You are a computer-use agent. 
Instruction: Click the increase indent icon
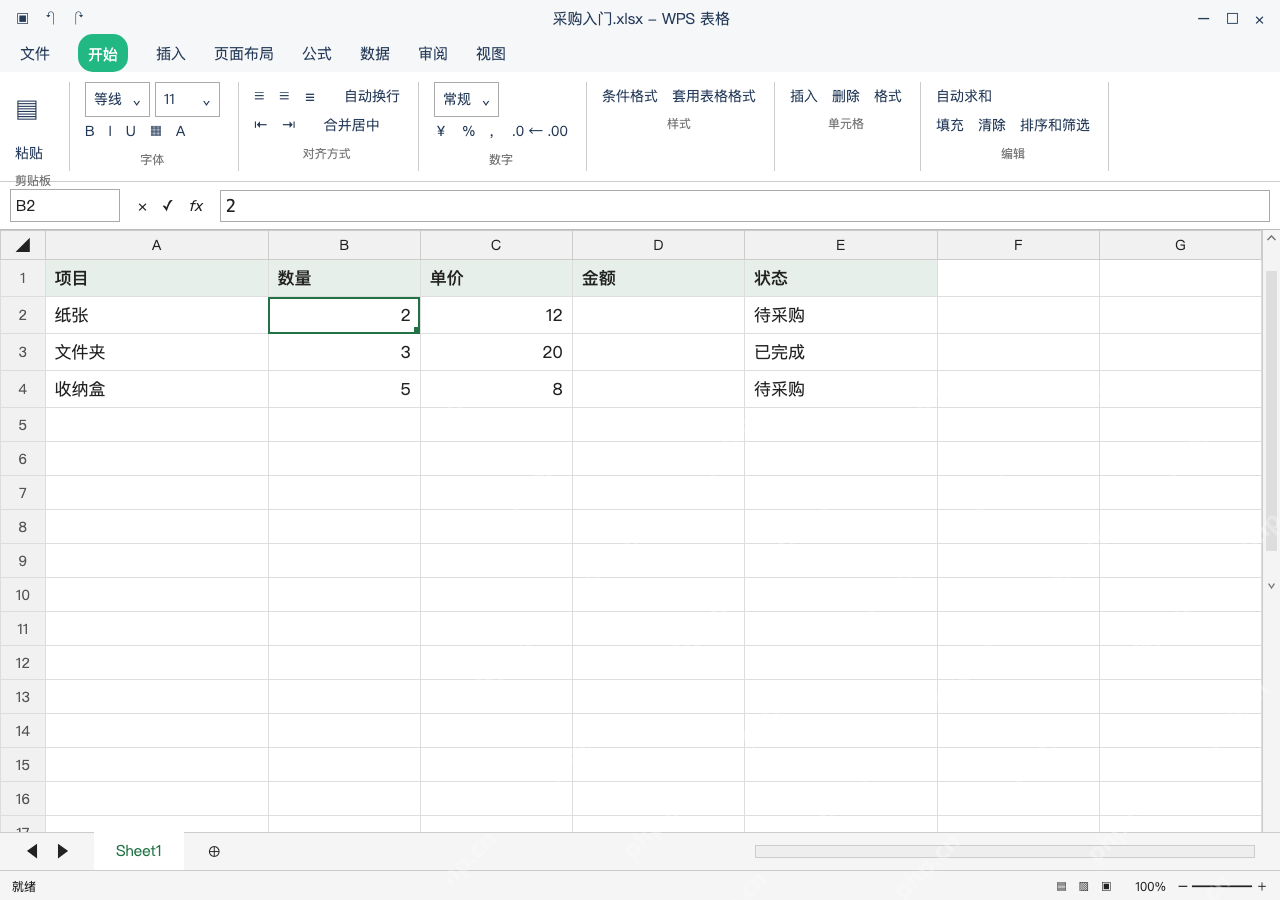tap(289, 125)
